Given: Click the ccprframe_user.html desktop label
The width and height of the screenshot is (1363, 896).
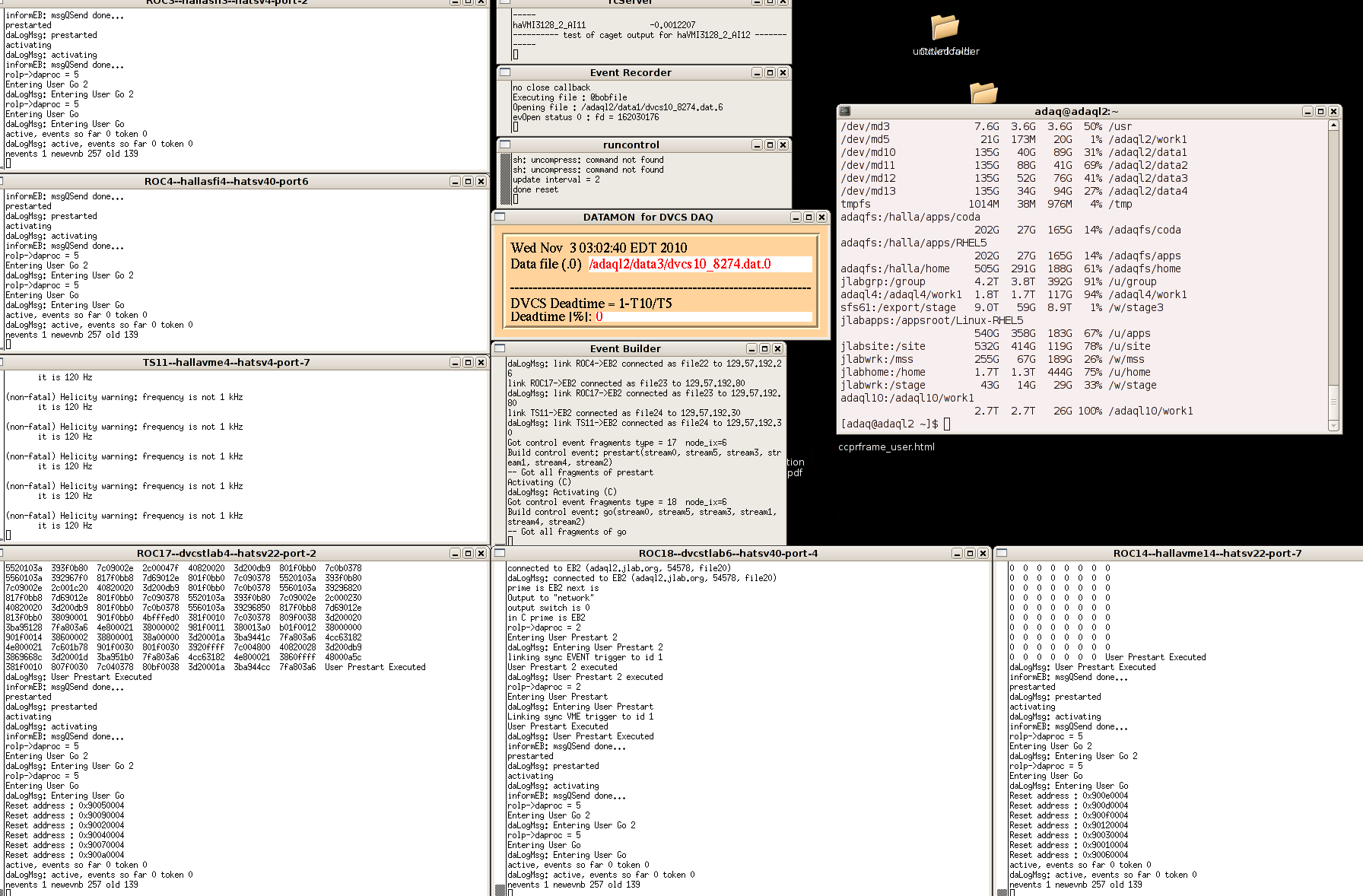Looking at the screenshot, I should [886, 446].
